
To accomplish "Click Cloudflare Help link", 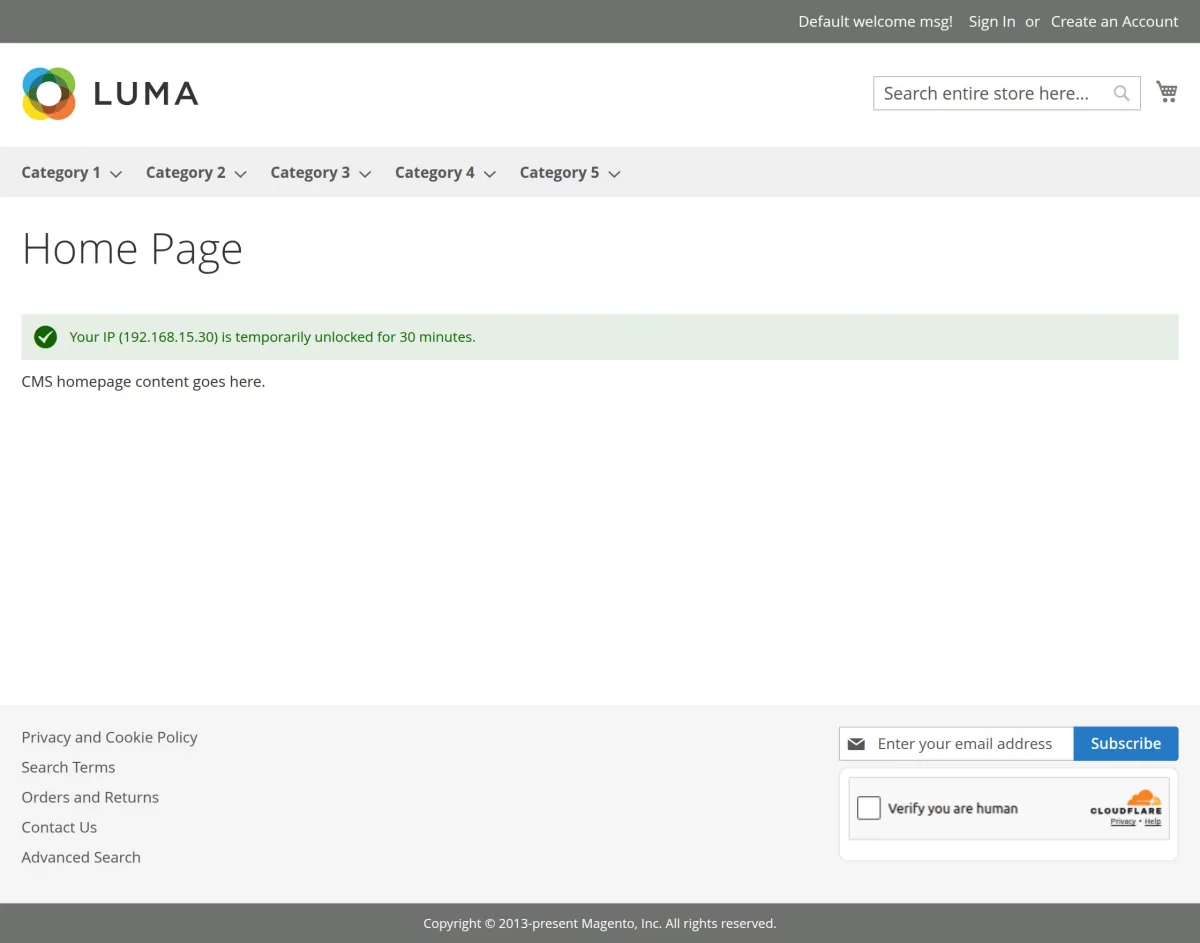I will point(1153,822).
